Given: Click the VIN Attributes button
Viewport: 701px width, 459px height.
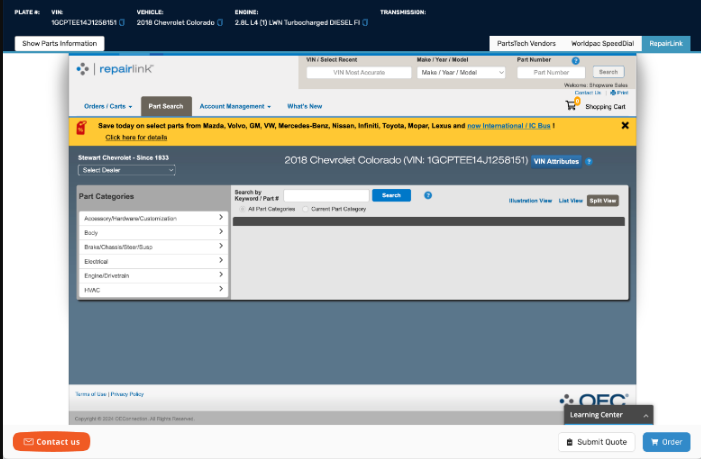Looking at the screenshot, I should pos(556,161).
